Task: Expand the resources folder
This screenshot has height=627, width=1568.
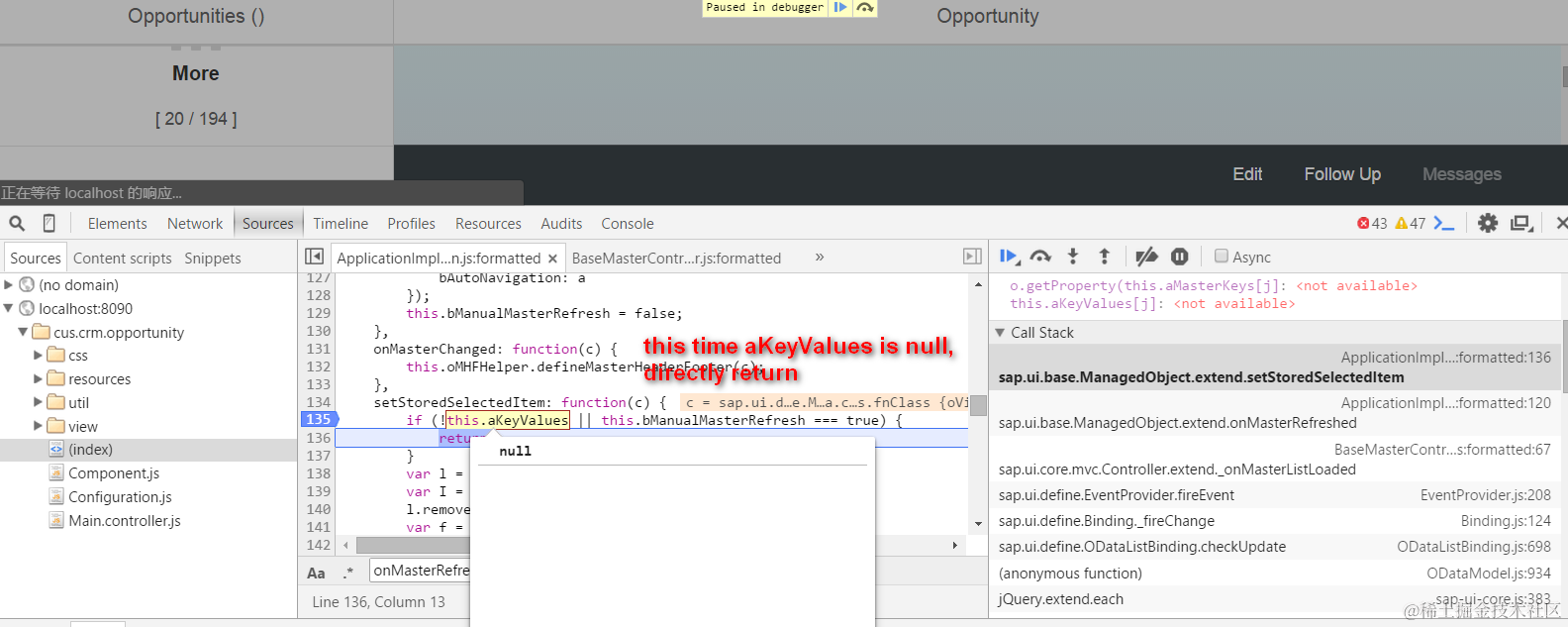Action: click(38, 378)
